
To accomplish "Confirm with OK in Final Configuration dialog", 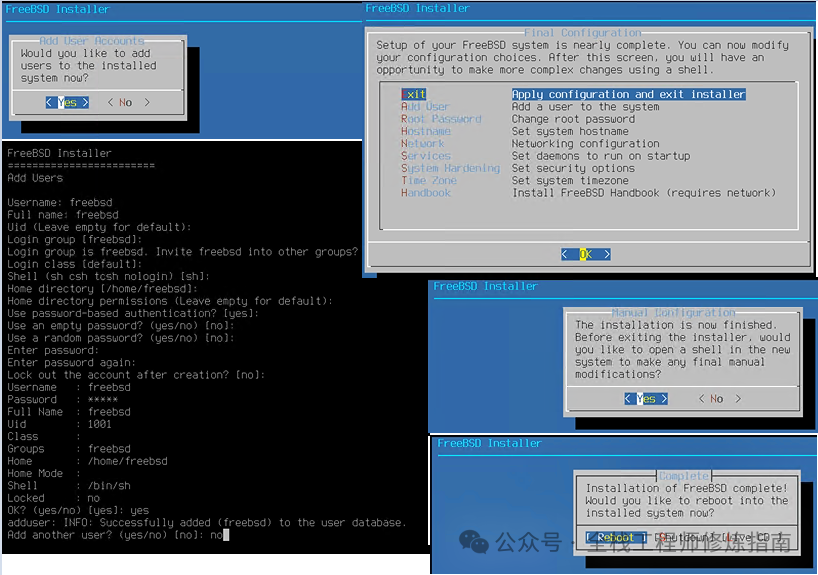I will tap(585, 254).
